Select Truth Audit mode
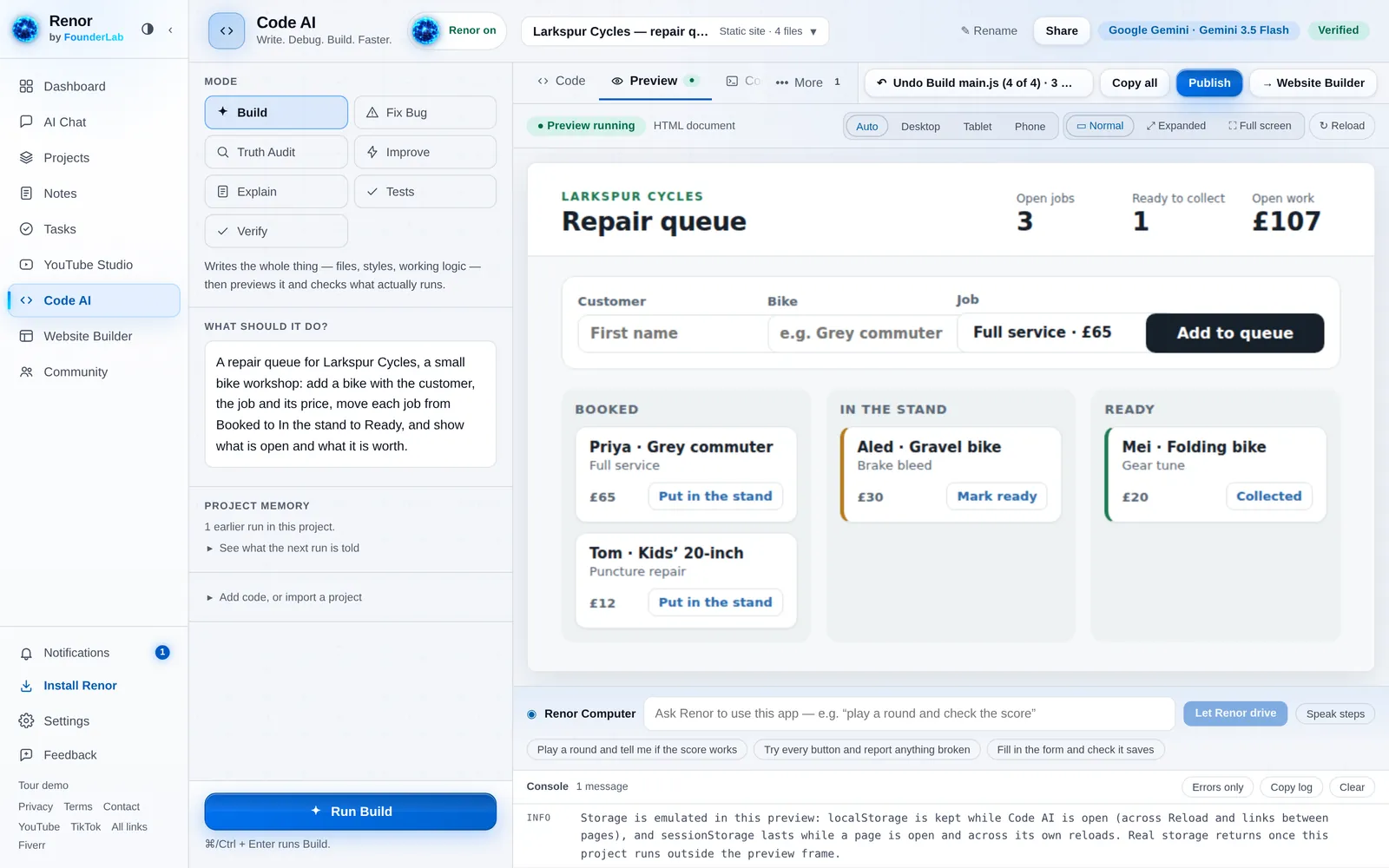 click(x=276, y=152)
